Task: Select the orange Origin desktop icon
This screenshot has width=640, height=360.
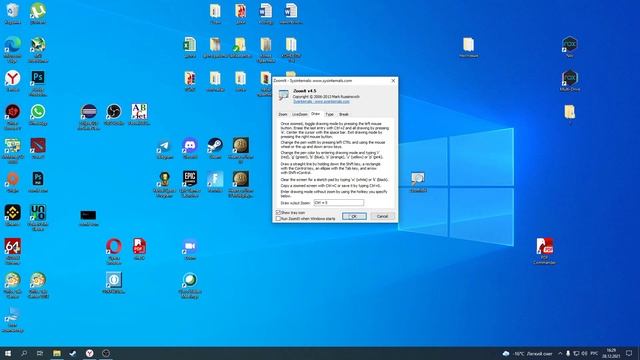Action: (x=13, y=182)
